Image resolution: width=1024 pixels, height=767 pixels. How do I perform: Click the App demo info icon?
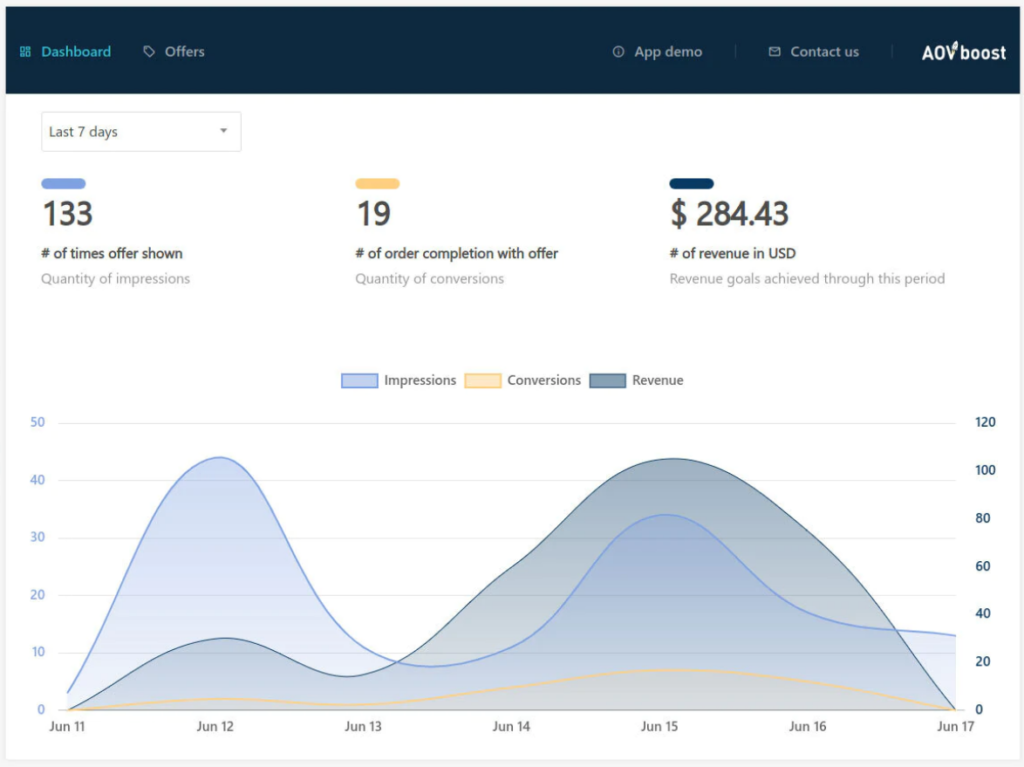[x=618, y=52]
